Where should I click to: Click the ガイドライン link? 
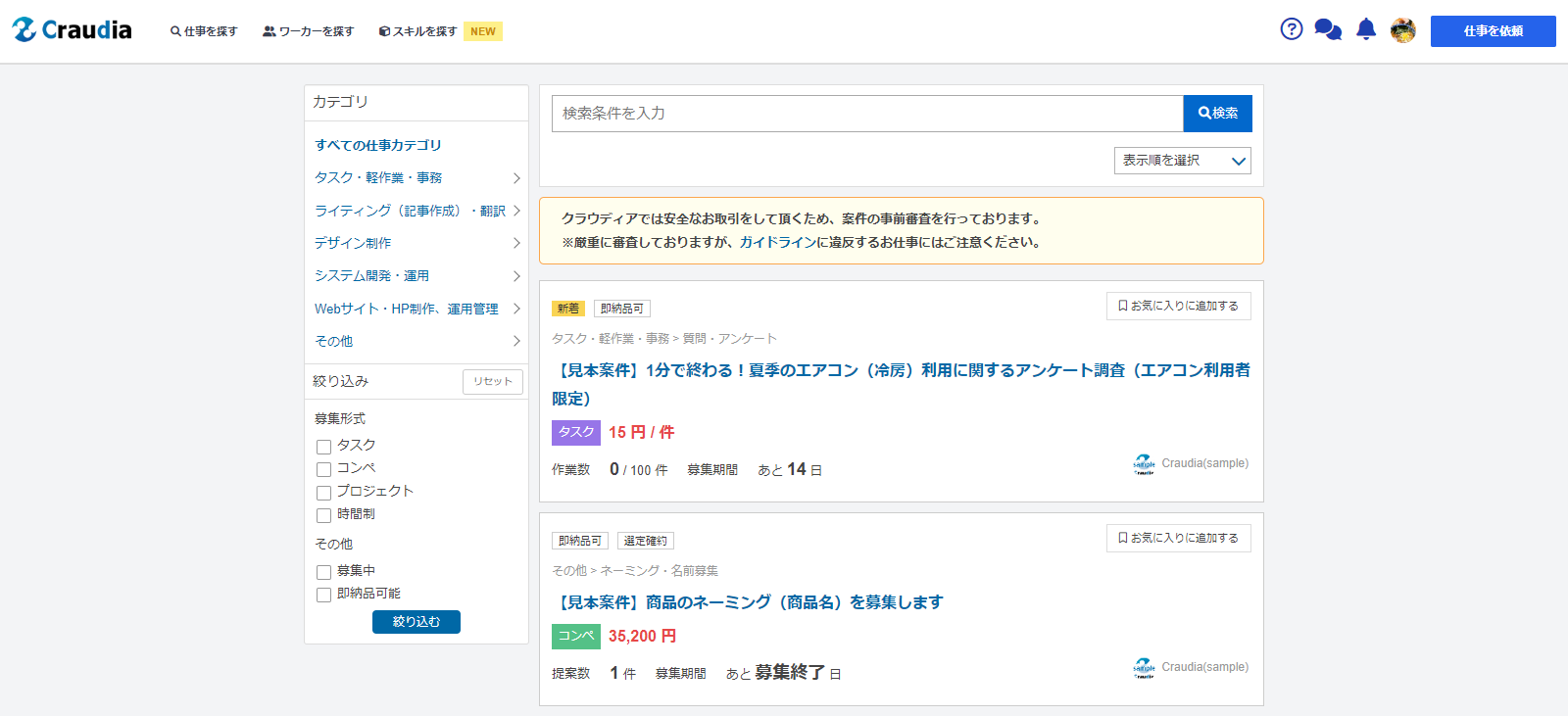[x=778, y=242]
